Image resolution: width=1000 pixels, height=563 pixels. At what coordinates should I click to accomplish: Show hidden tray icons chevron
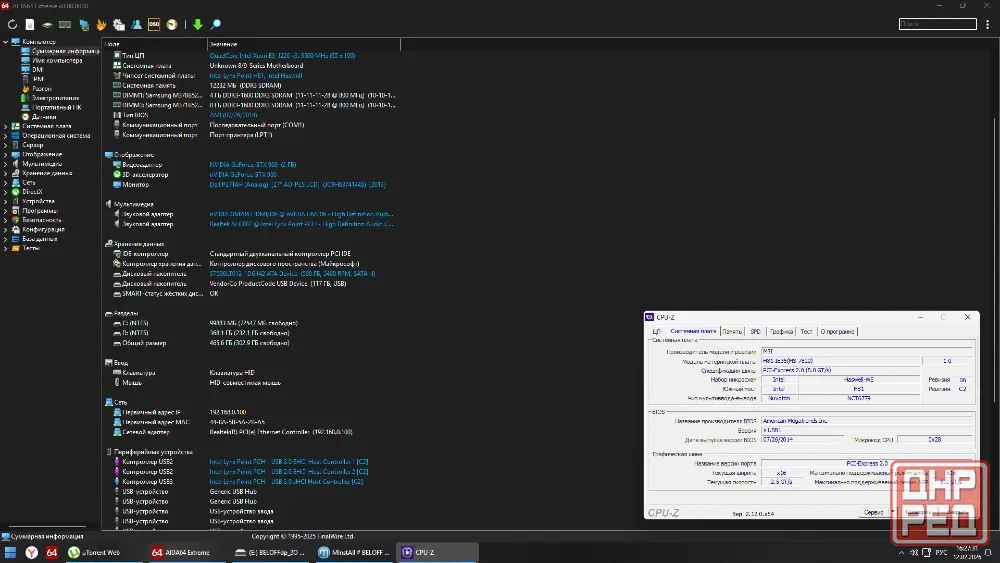pos(901,552)
